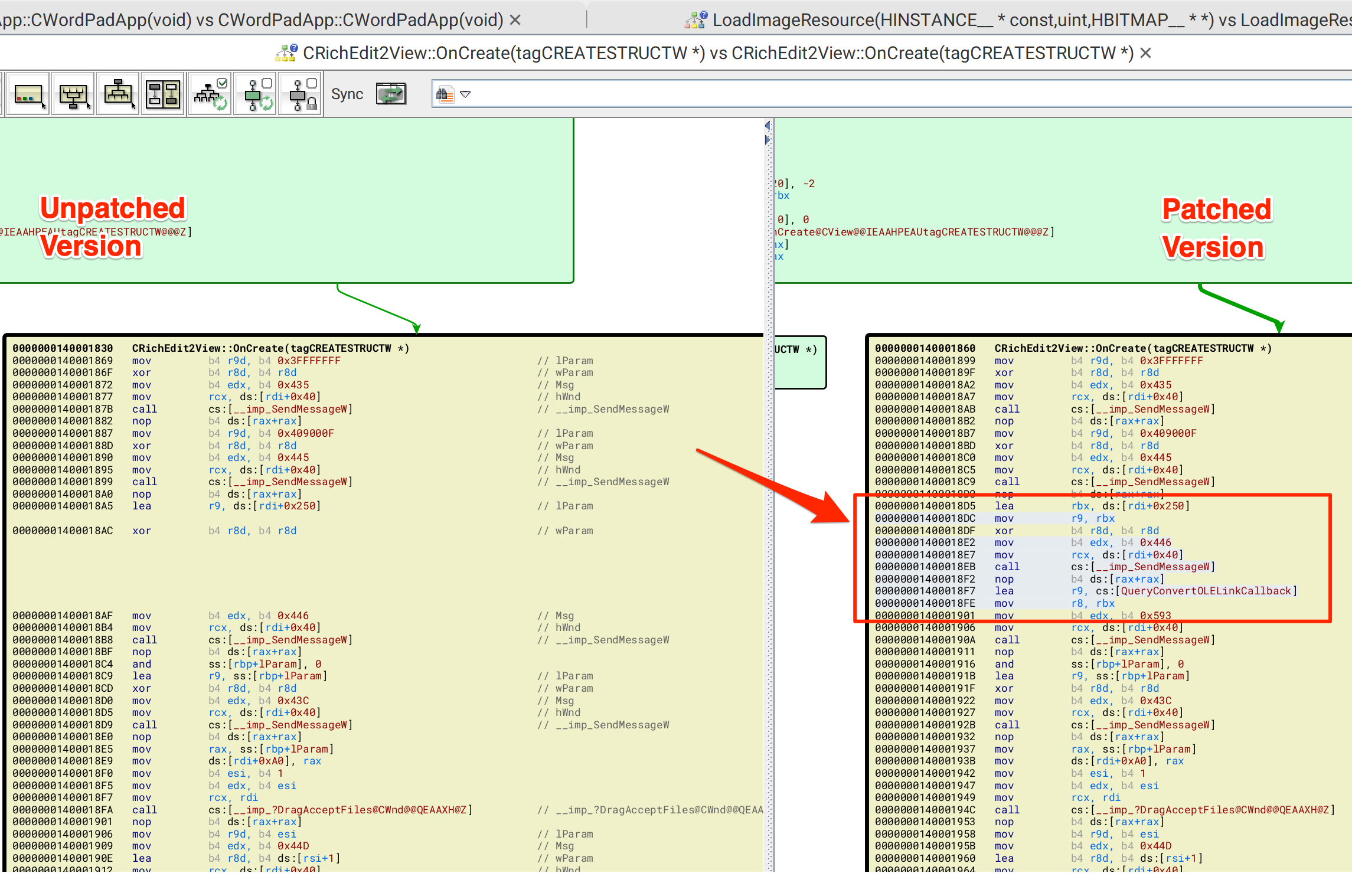
Task: Select unpatched 0x445 instruction at 0000000140001890
Action: click(x=161, y=457)
